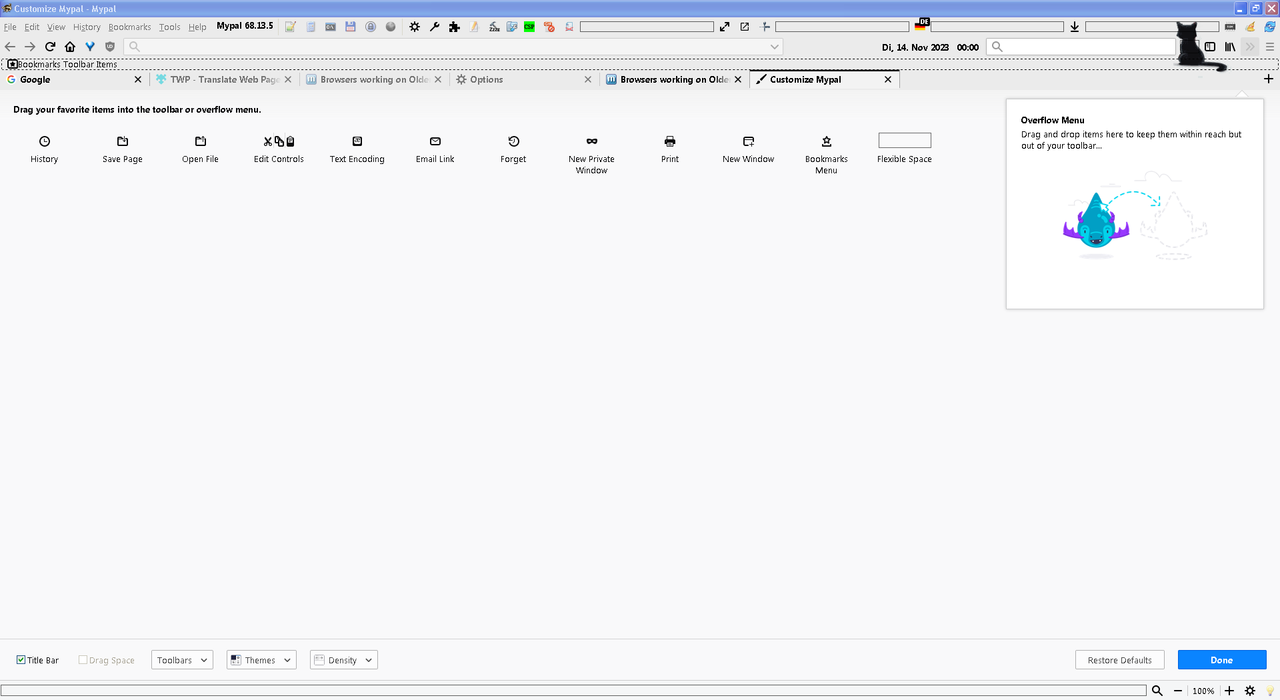Click the wrench icon in menu bar
The width and height of the screenshot is (1280, 700).
tap(434, 27)
